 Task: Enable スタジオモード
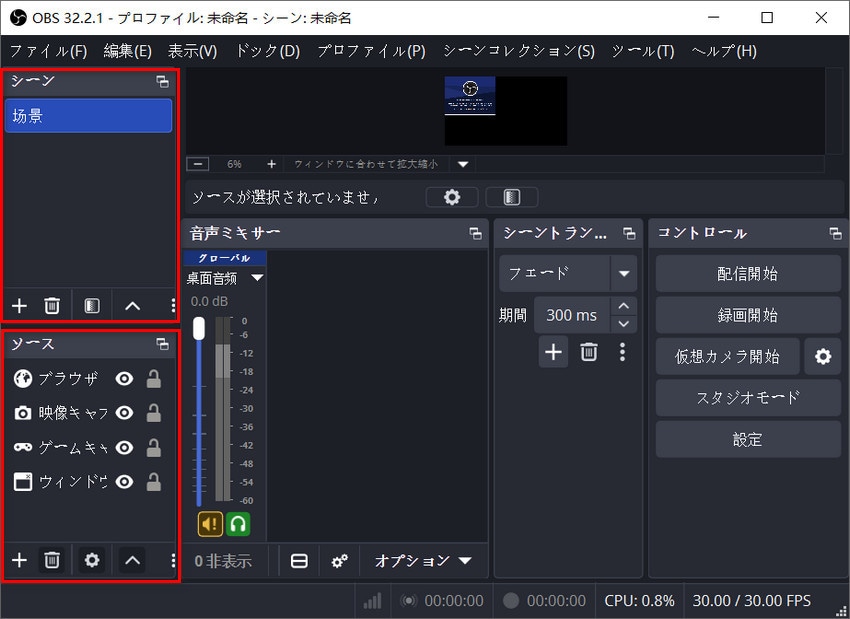point(748,398)
